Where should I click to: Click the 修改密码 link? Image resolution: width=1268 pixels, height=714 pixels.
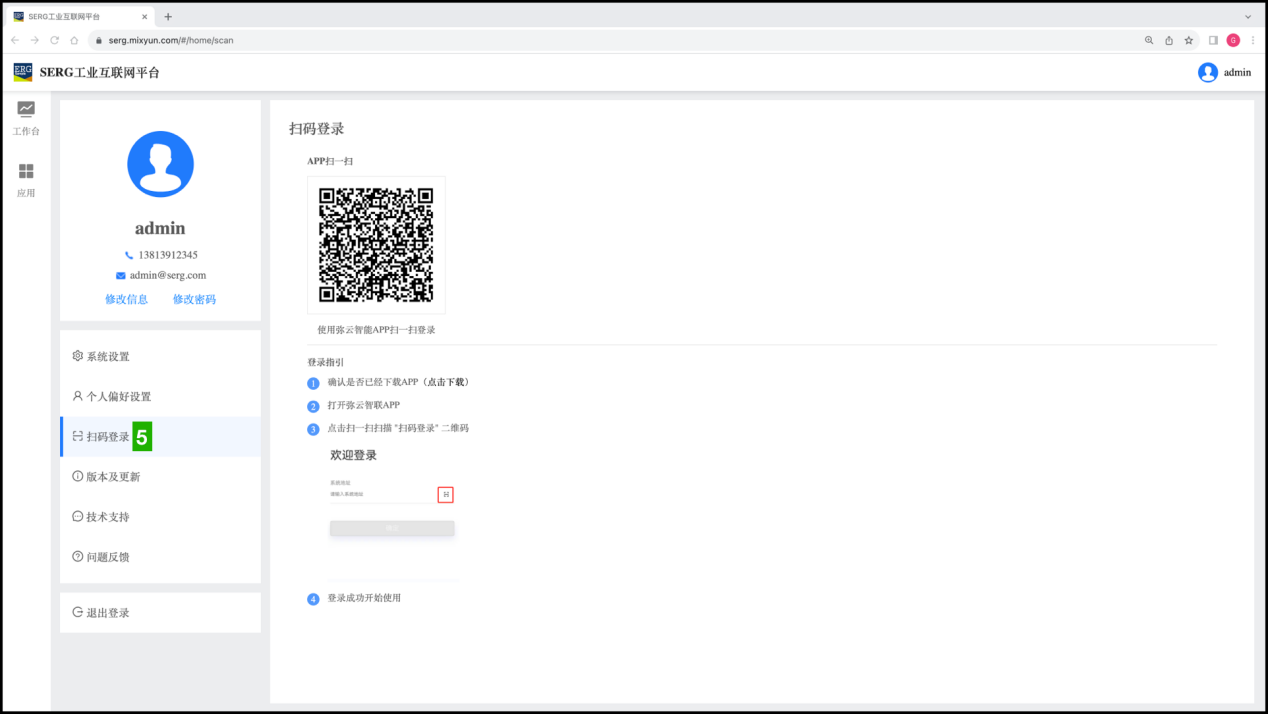point(194,299)
